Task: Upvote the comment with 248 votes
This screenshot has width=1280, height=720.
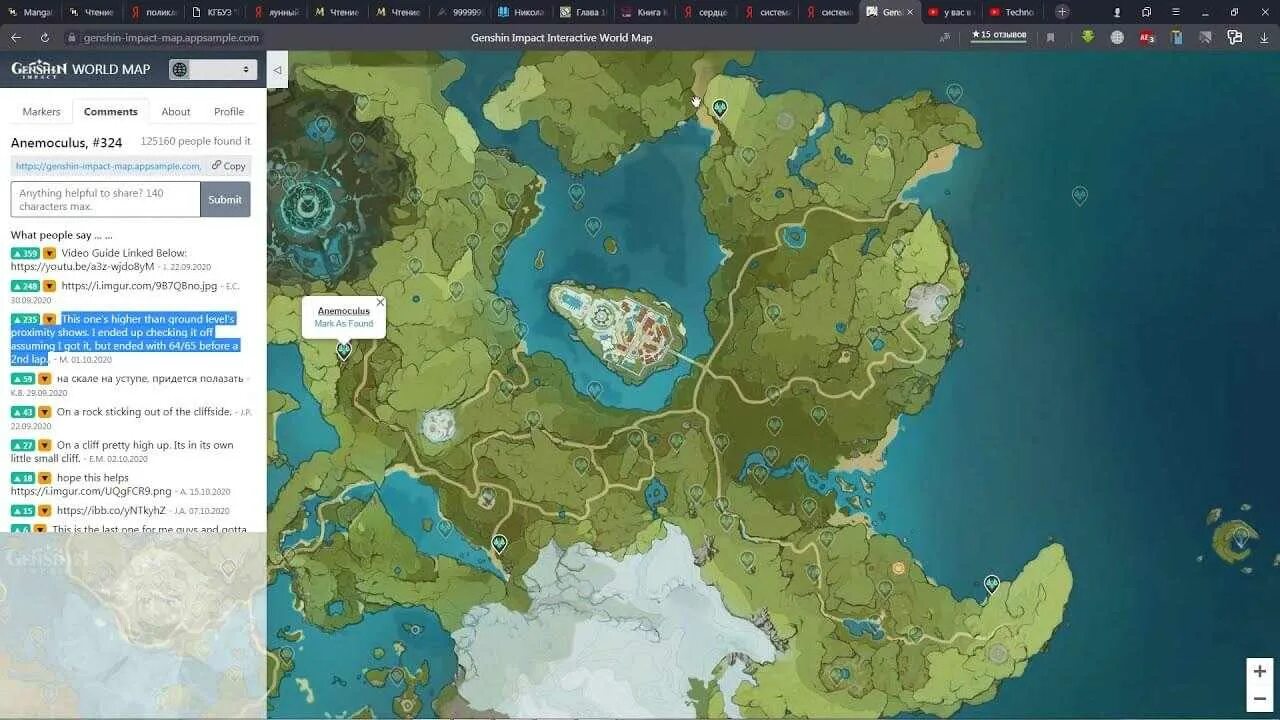Action: coord(25,286)
